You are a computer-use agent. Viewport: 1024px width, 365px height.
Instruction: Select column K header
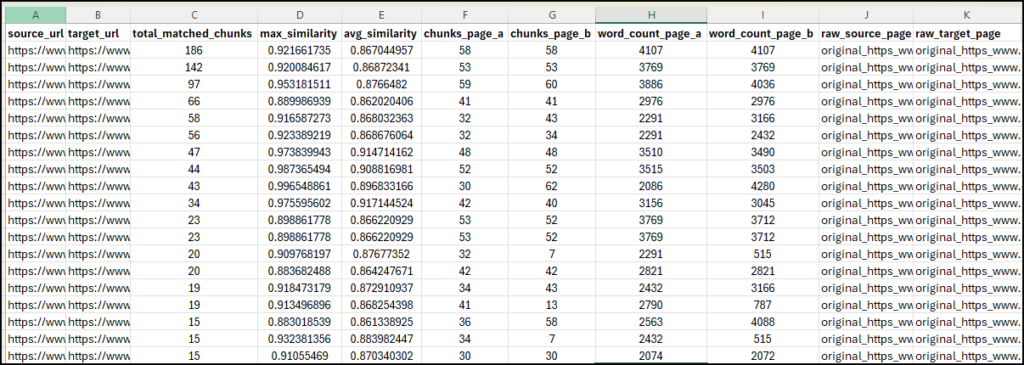click(967, 16)
